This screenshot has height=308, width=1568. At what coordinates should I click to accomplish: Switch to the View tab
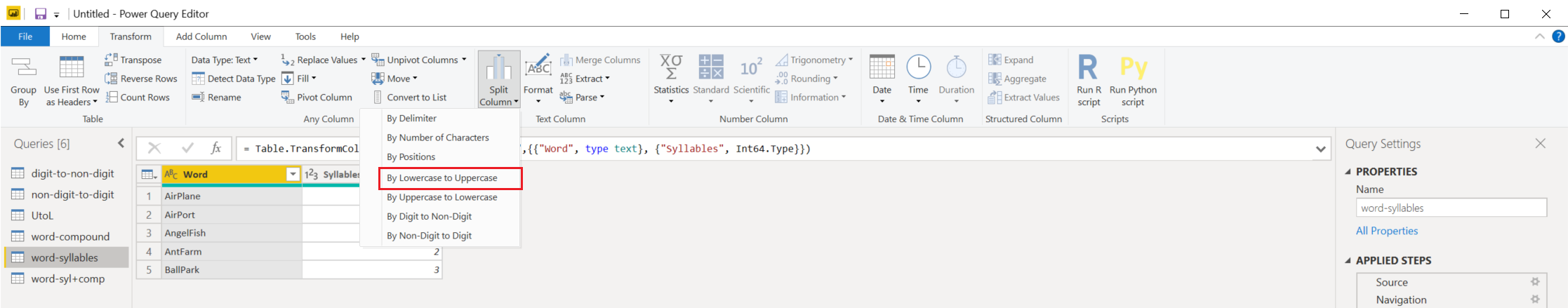point(260,36)
